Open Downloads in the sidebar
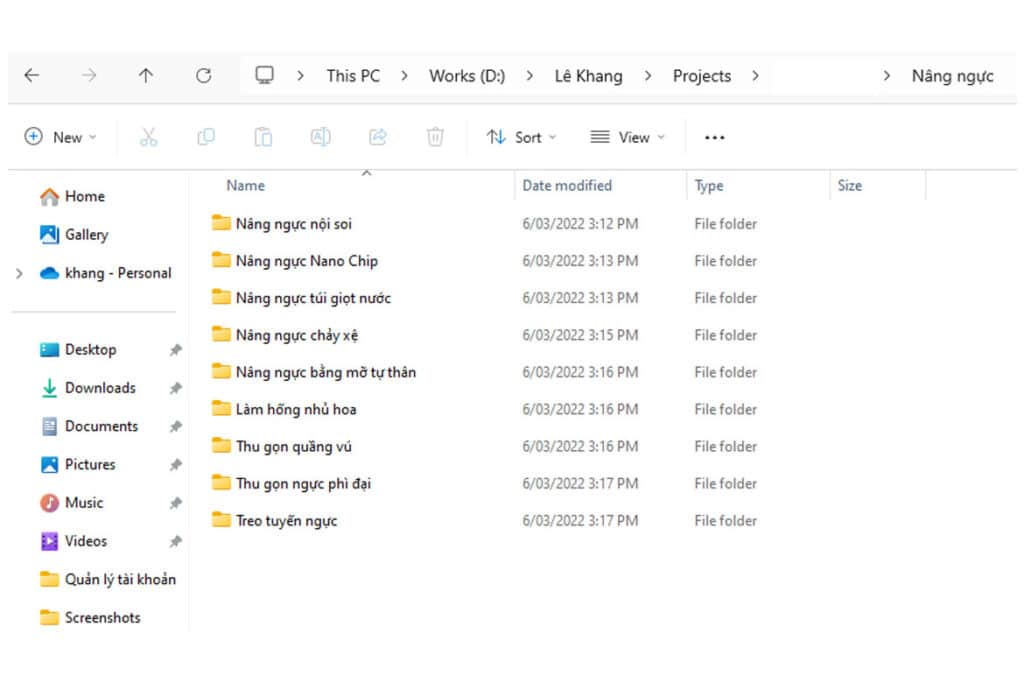 (x=100, y=388)
